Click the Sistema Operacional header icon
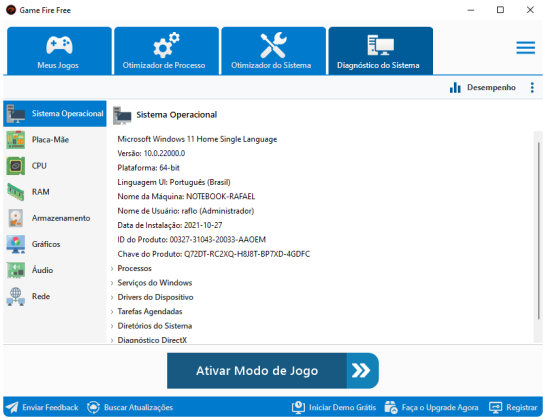Viewport: 546px width, 420px height. [122, 115]
